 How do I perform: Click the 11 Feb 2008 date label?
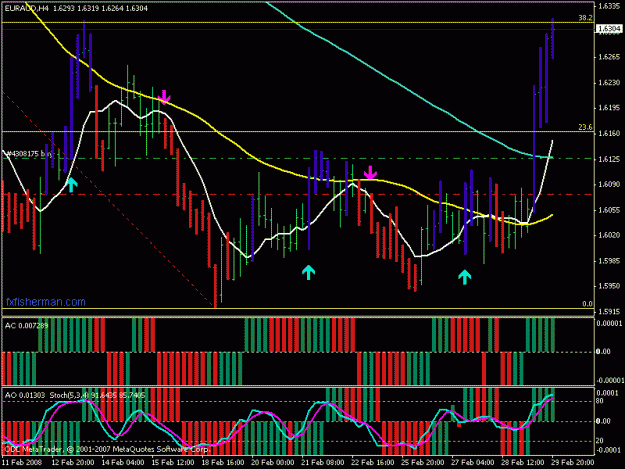tap(22, 463)
